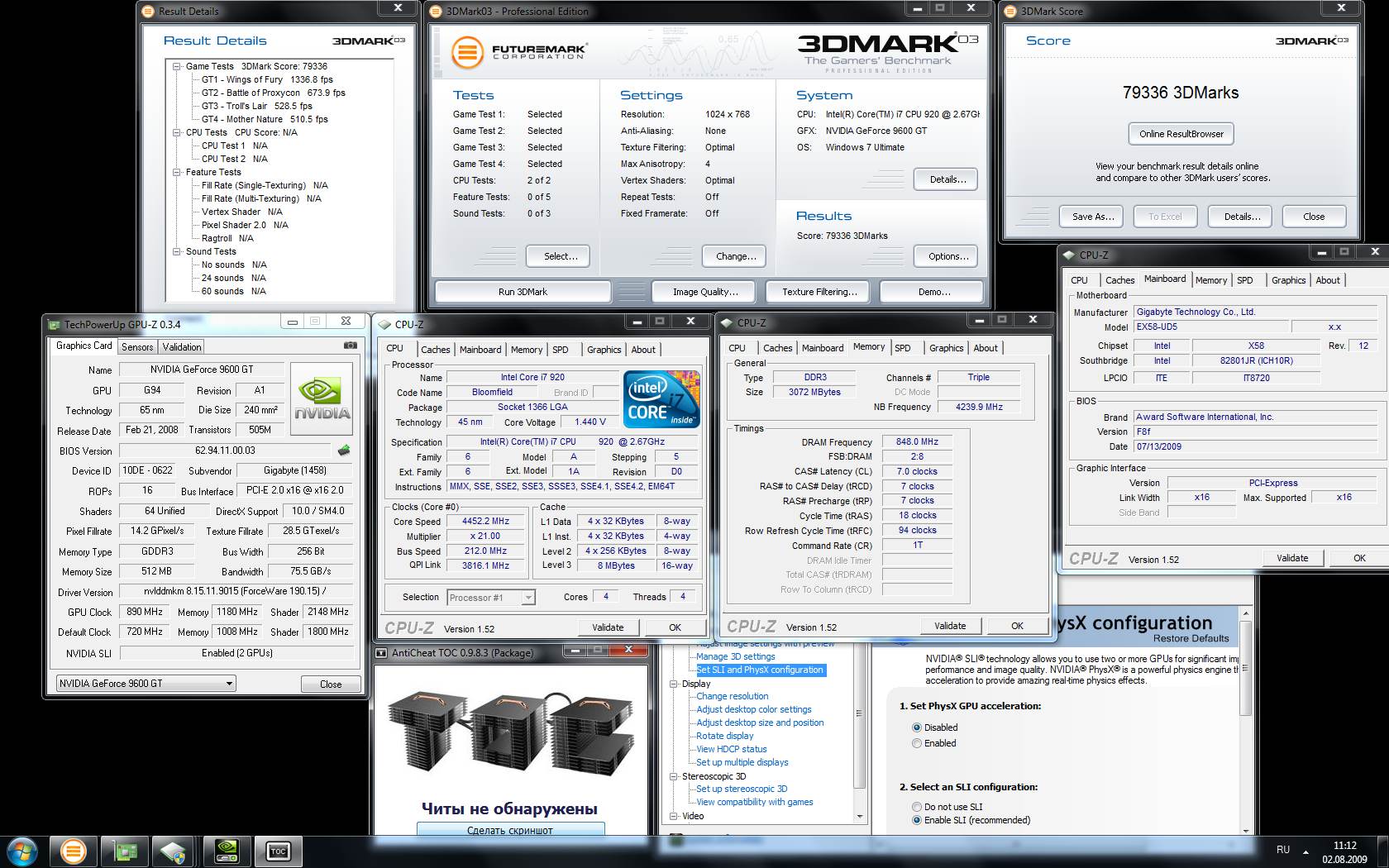Show hidden tray icons arrow
Screen dimensions: 1389x868
pos(1306,851)
